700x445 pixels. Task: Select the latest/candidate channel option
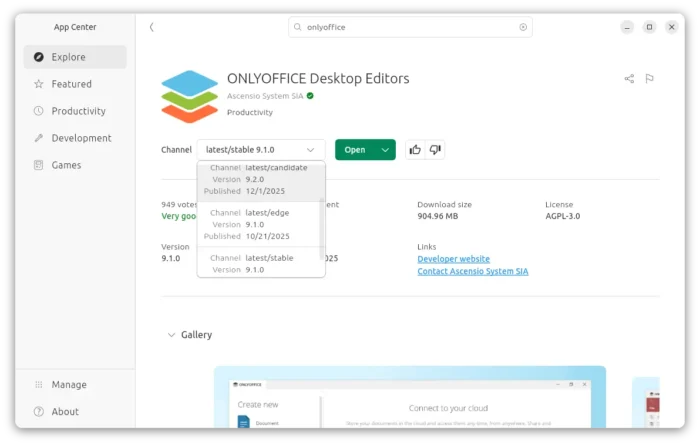(259, 179)
